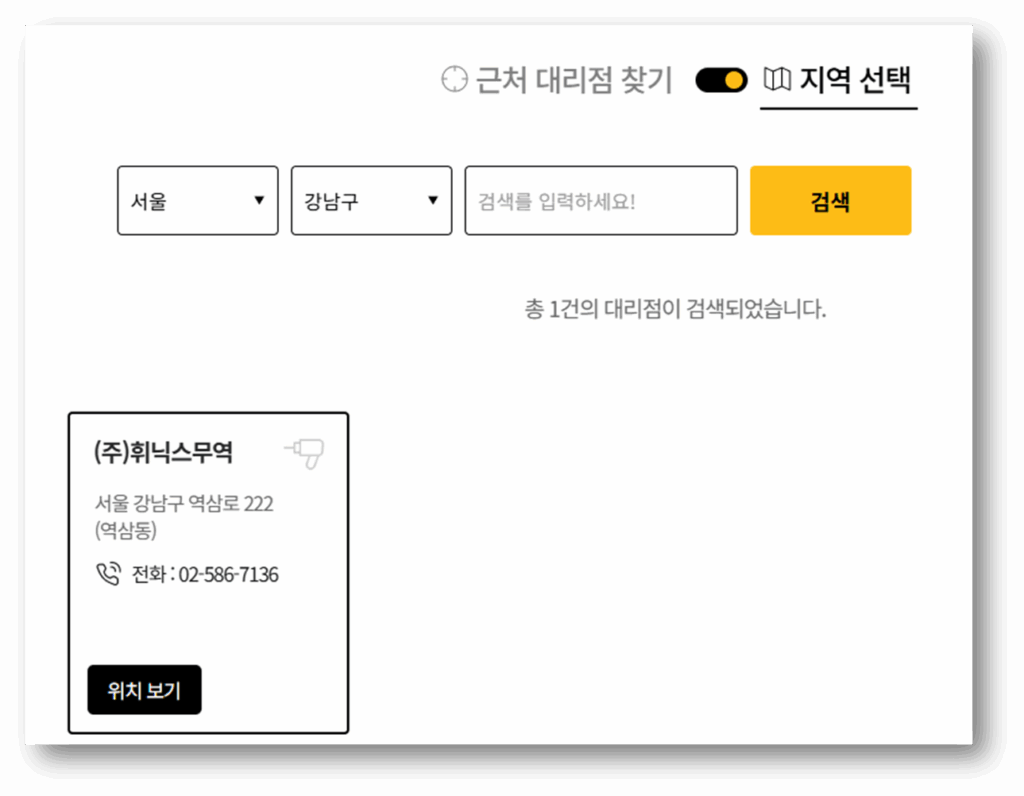Click the phone icon next to 전화

pos(108,574)
